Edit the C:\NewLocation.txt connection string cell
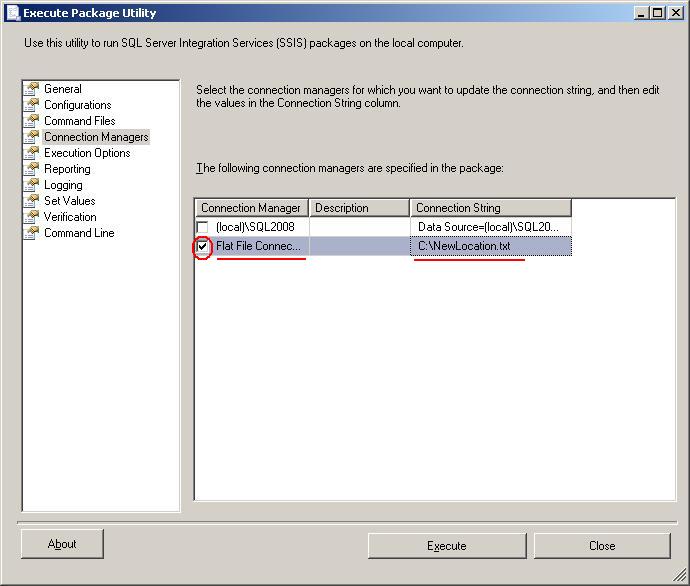 pyautogui.click(x=490, y=246)
